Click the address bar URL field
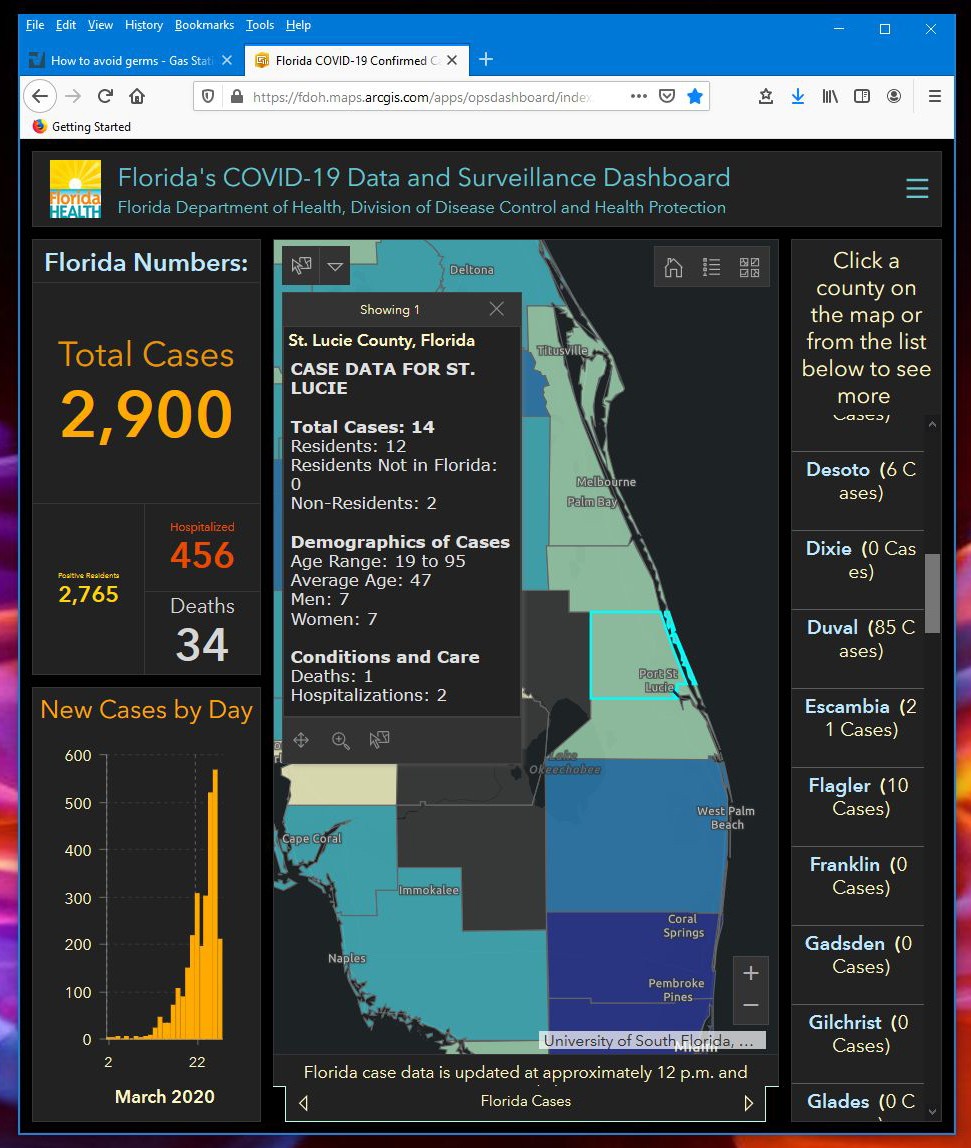Screen dimensions: 971x1148 point(421,97)
